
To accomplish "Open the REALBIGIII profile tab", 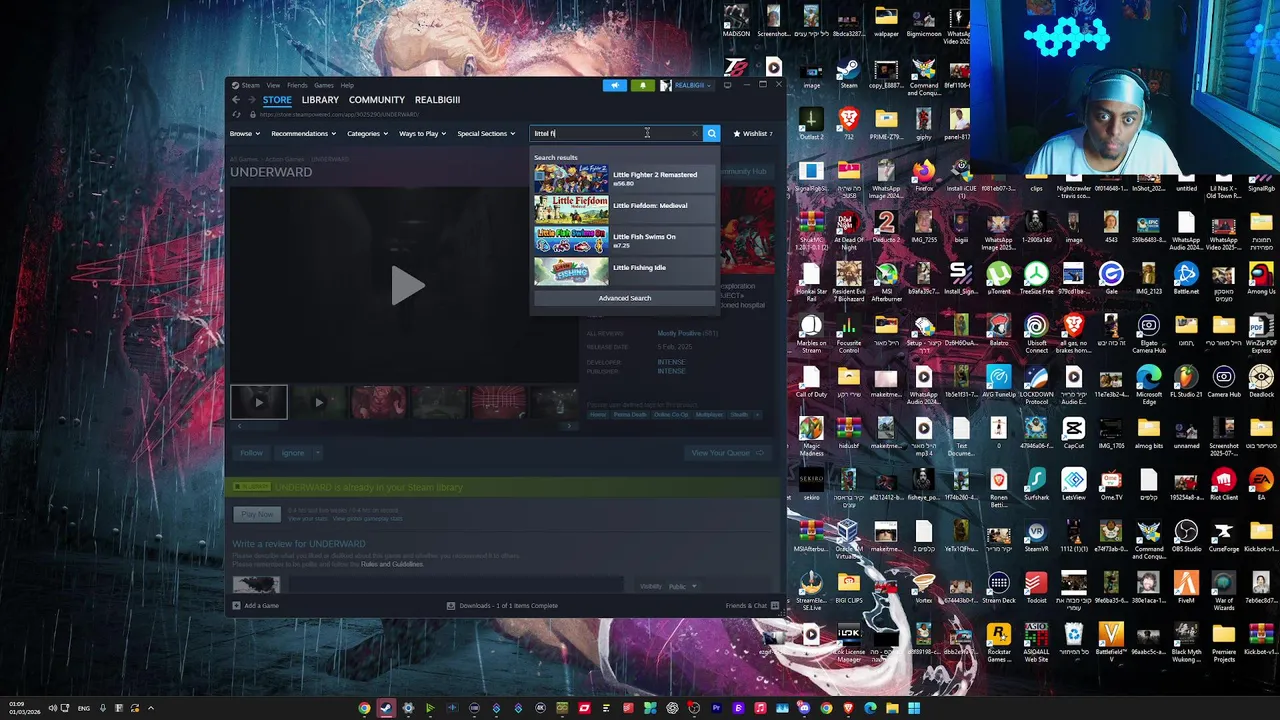I will pos(437,100).
